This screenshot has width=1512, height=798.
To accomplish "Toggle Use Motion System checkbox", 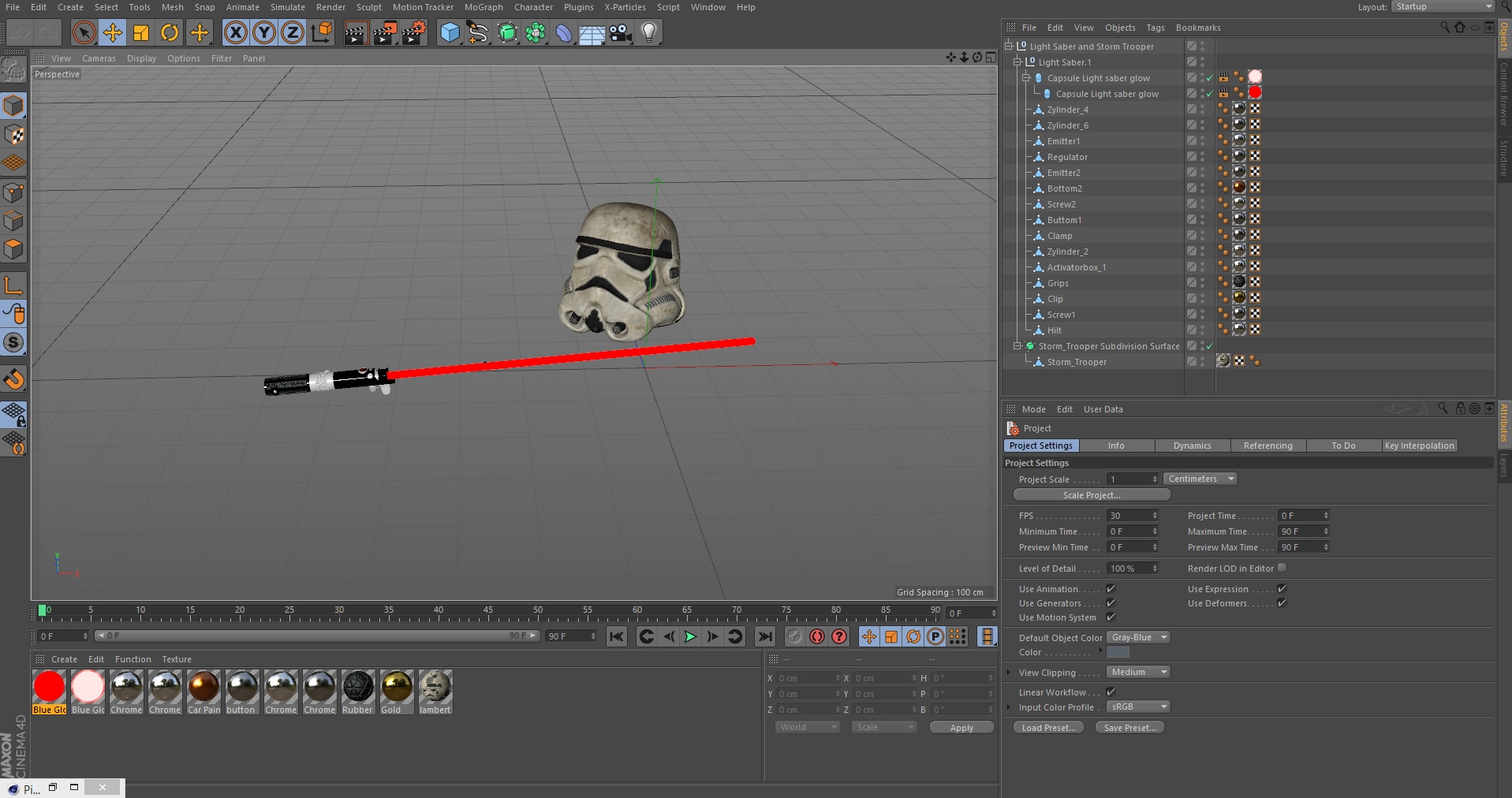I will click(1111, 617).
